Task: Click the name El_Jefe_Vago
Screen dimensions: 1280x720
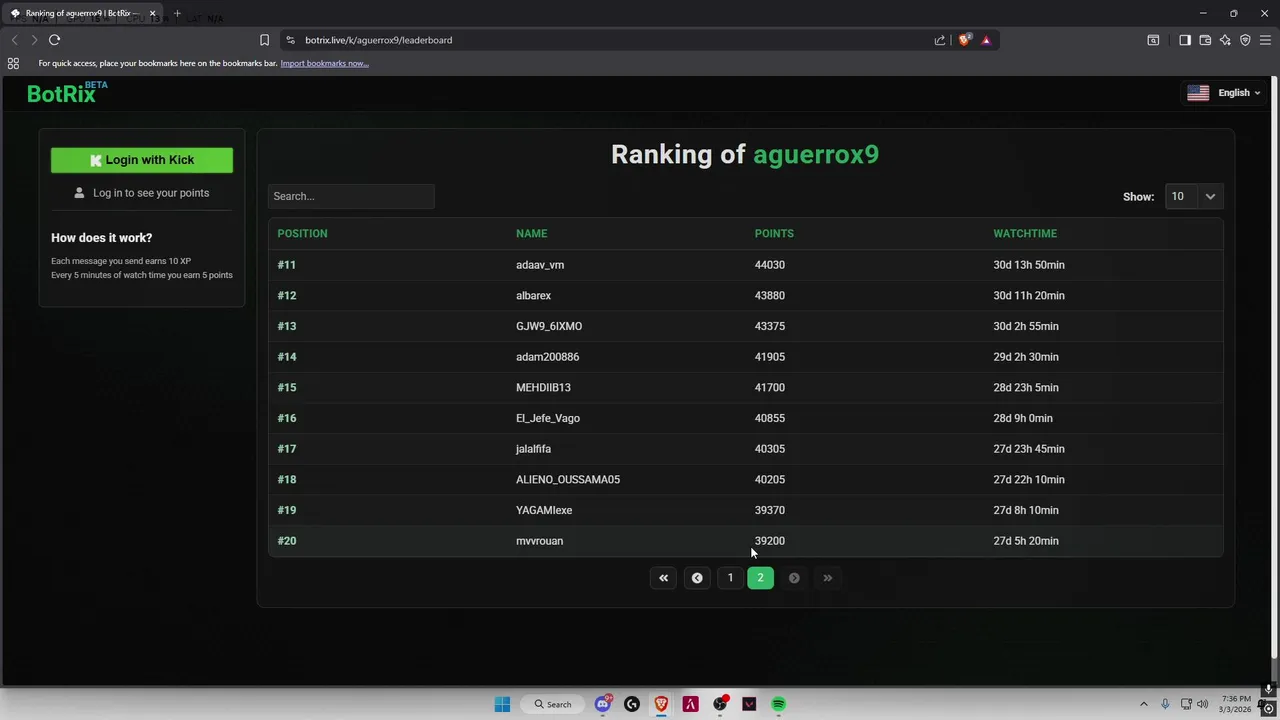Action: [x=548, y=418]
